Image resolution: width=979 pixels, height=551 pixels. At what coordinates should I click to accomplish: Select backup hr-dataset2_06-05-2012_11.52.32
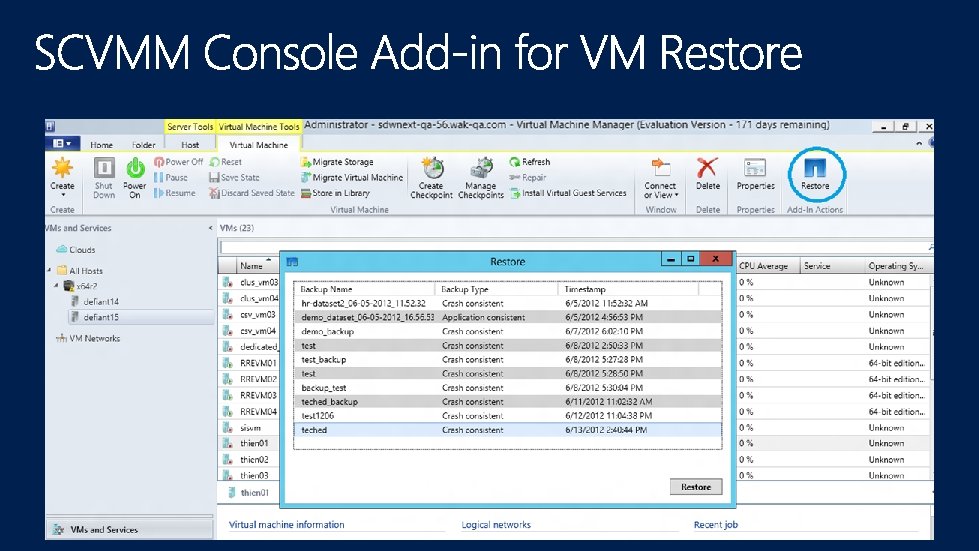pyautogui.click(x=508, y=303)
